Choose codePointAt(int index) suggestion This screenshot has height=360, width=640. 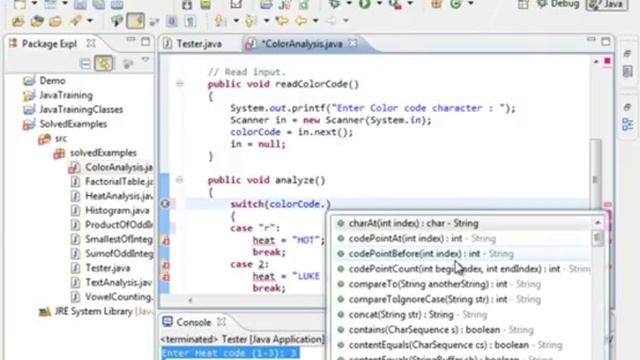[462, 238]
